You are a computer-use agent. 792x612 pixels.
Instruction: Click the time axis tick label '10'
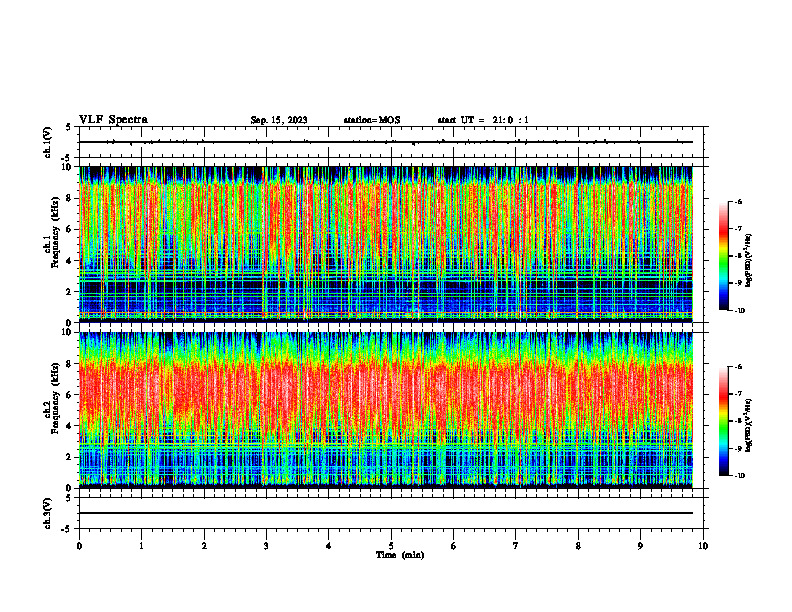point(703,546)
